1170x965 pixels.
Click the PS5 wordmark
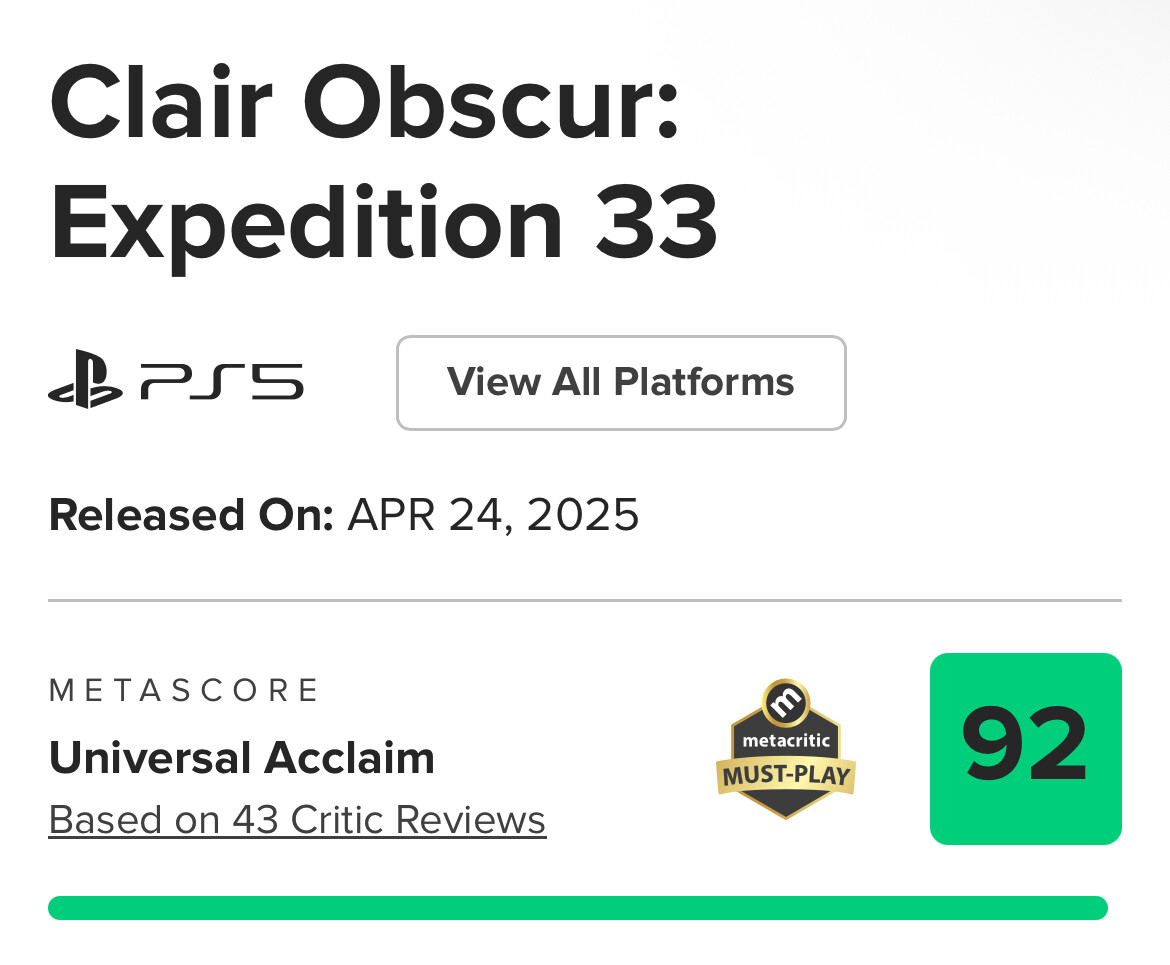pos(221,382)
